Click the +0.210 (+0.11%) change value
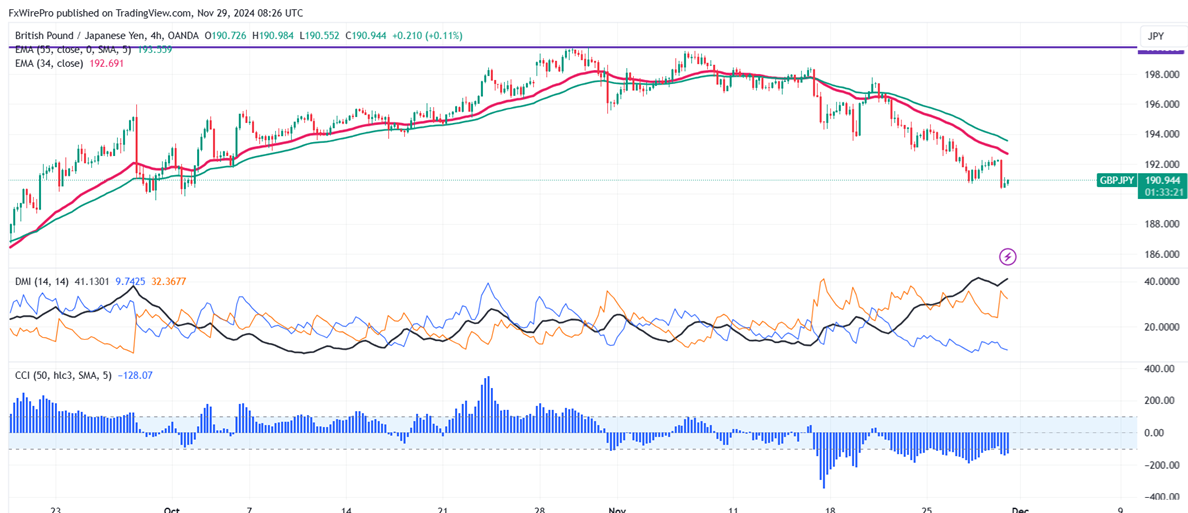 (x=429, y=36)
